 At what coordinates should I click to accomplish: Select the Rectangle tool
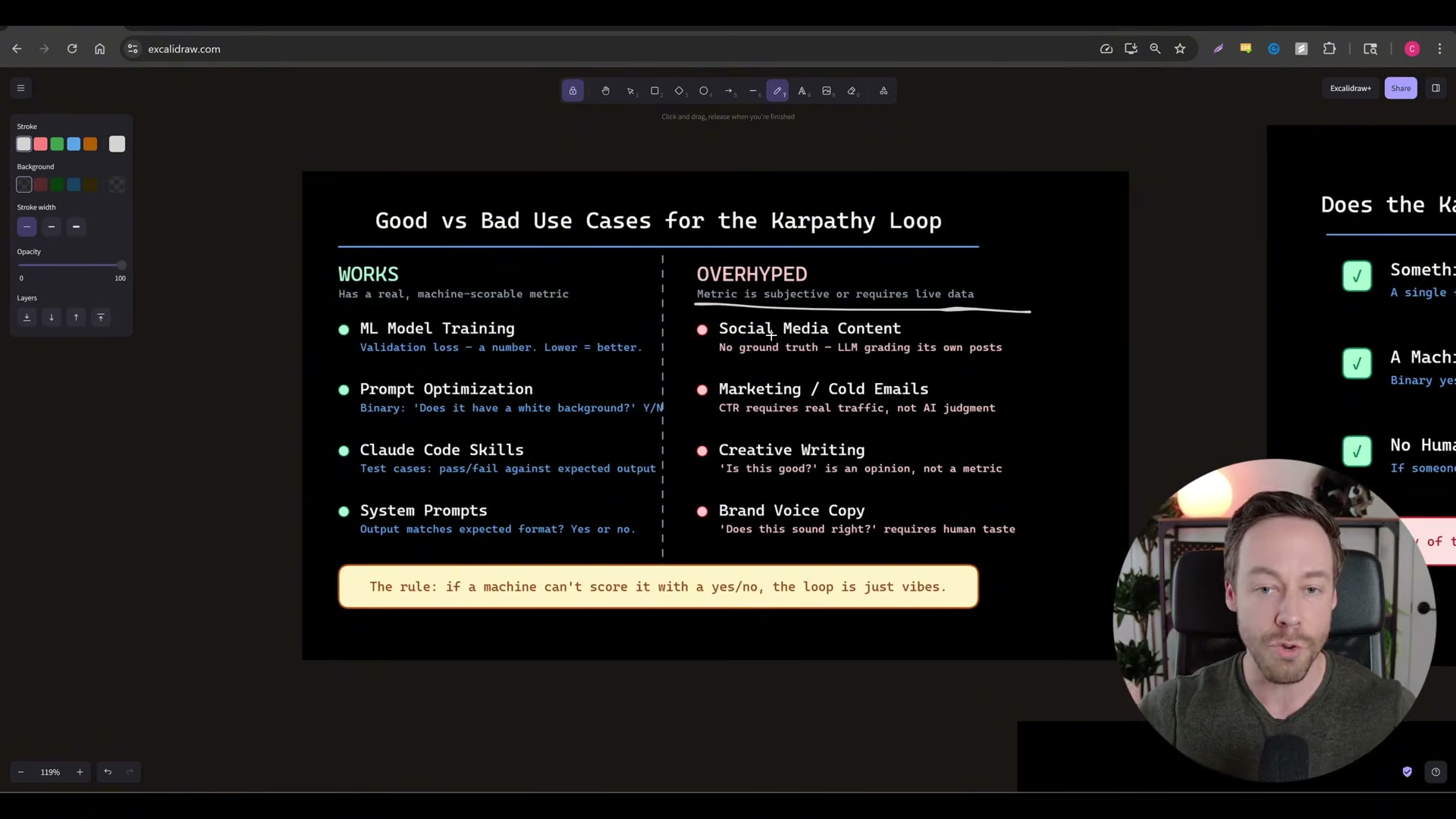click(655, 91)
